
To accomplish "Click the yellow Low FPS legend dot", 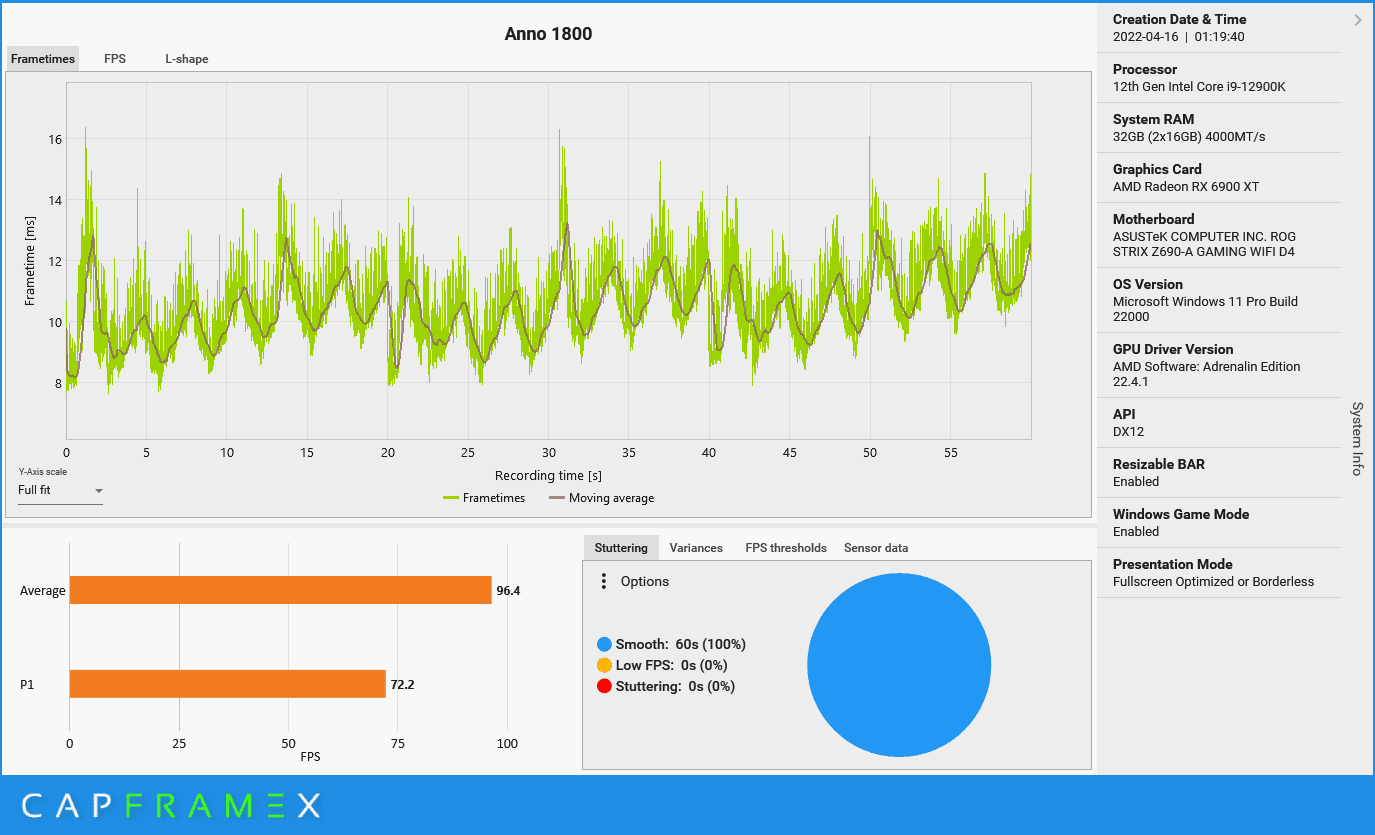I will click(x=604, y=665).
